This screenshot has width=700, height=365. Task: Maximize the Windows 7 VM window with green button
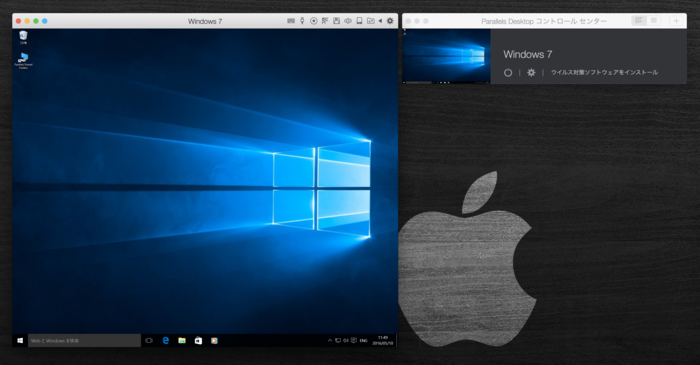36,21
